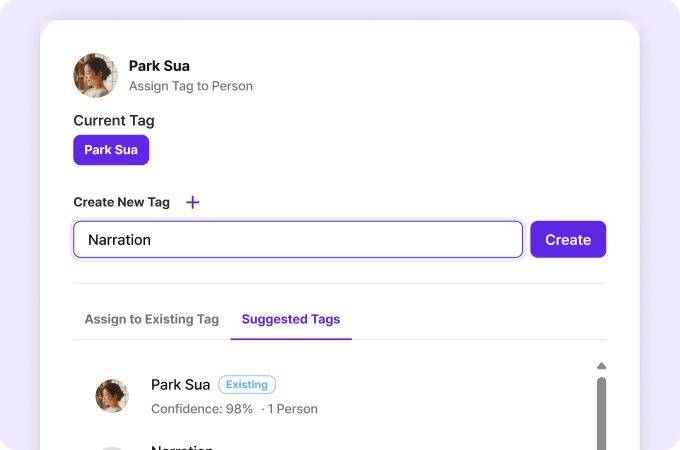Click the Create New Tag label
Screen dimensions: 680x450
pos(122,202)
